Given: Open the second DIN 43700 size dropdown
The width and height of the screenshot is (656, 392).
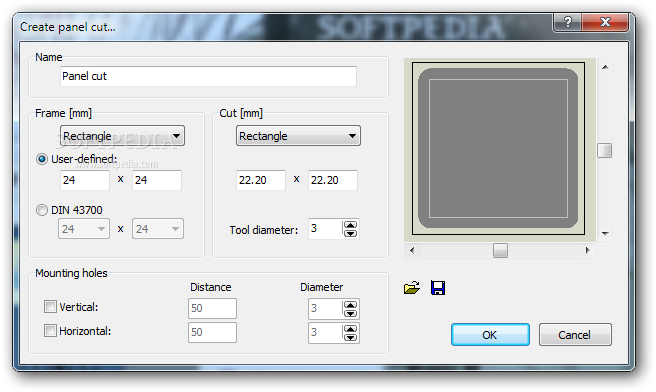Looking at the screenshot, I should point(158,229).
